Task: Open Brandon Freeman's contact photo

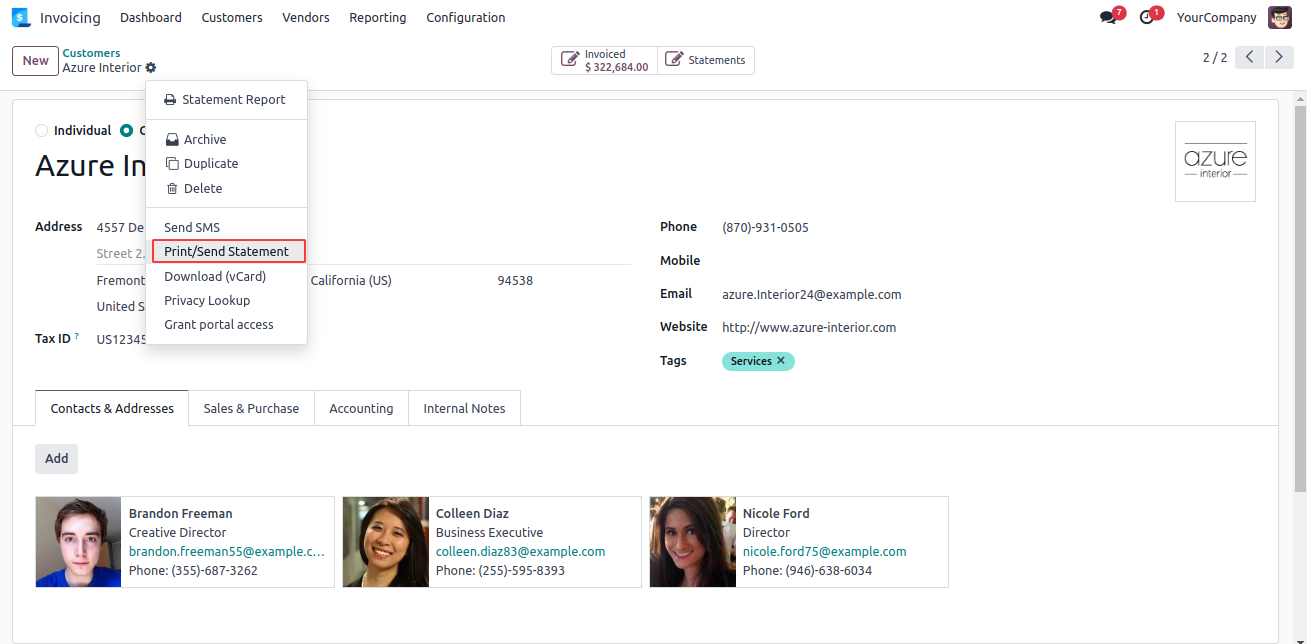Action: [x=78, y=542]
